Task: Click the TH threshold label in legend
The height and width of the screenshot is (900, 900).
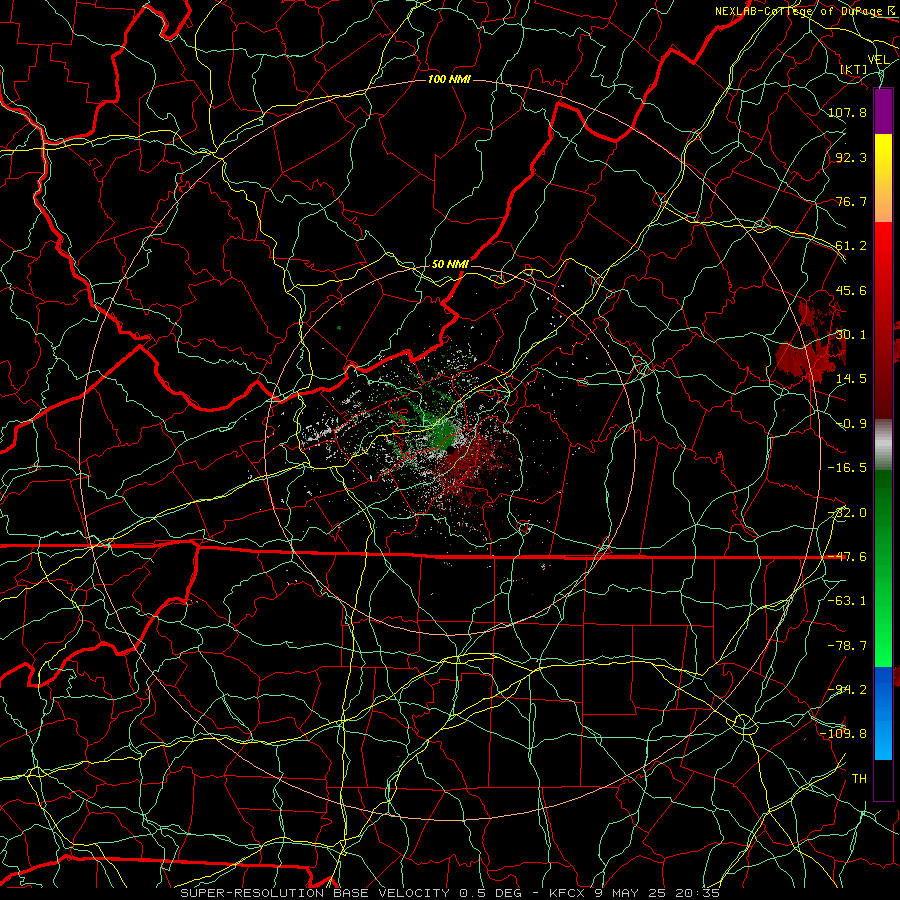Action: click(x=859, y=779)
